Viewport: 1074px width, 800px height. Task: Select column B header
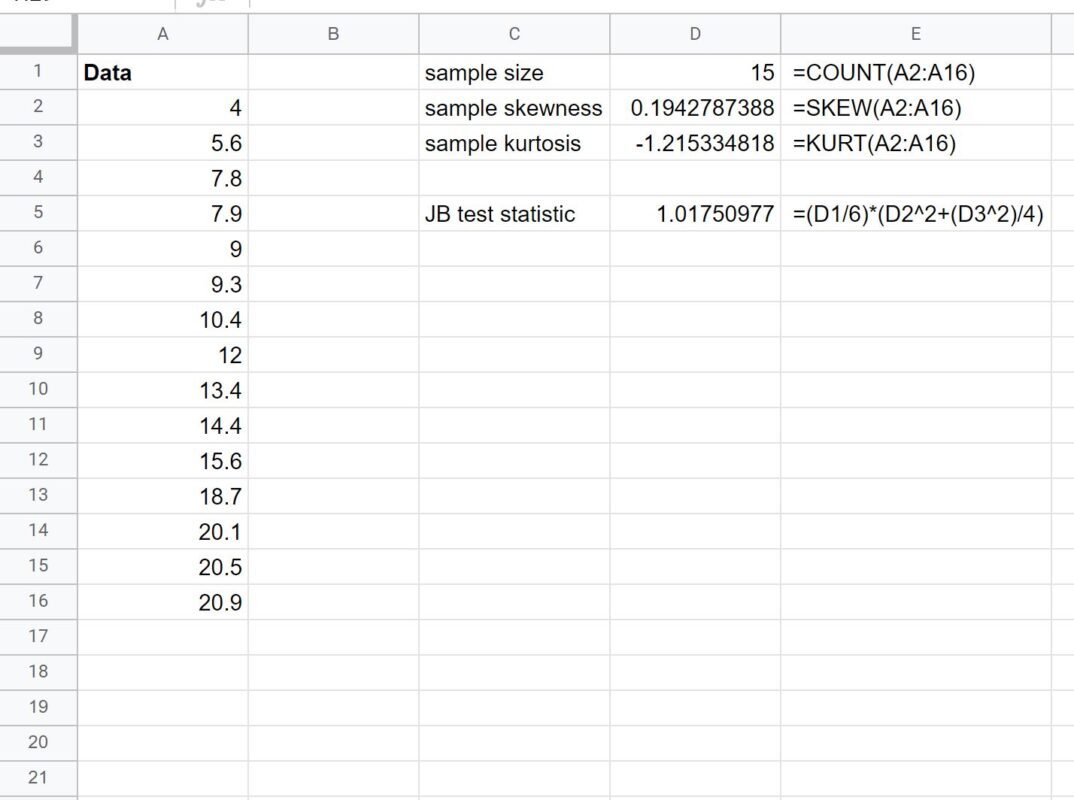tap(333, 34)
